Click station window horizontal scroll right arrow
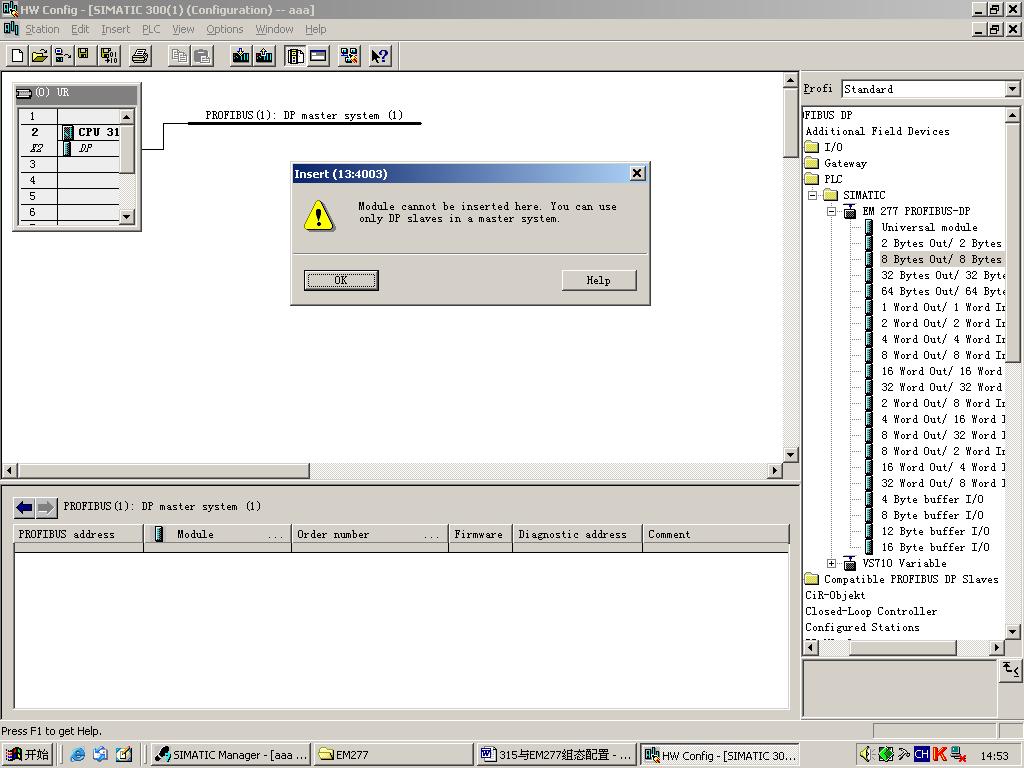 [x=775, y=470]
